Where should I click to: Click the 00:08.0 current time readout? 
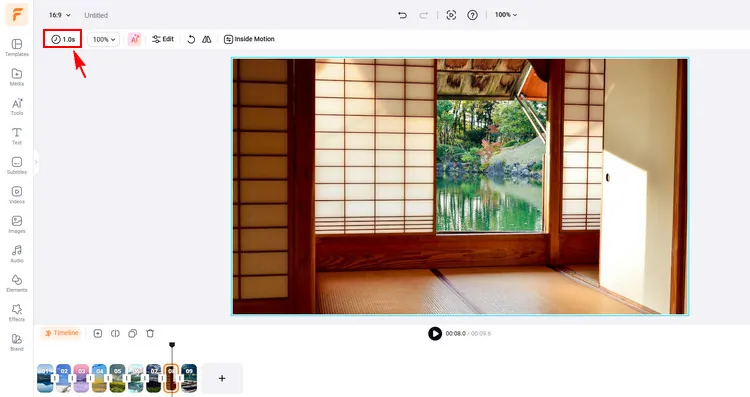point(455,333)
